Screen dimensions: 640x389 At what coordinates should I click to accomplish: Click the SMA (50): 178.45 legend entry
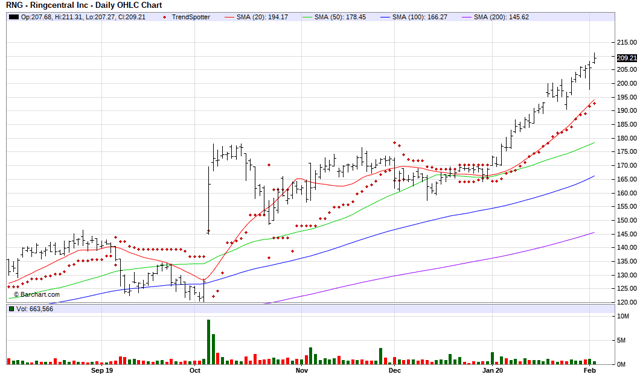click(340, 17)
